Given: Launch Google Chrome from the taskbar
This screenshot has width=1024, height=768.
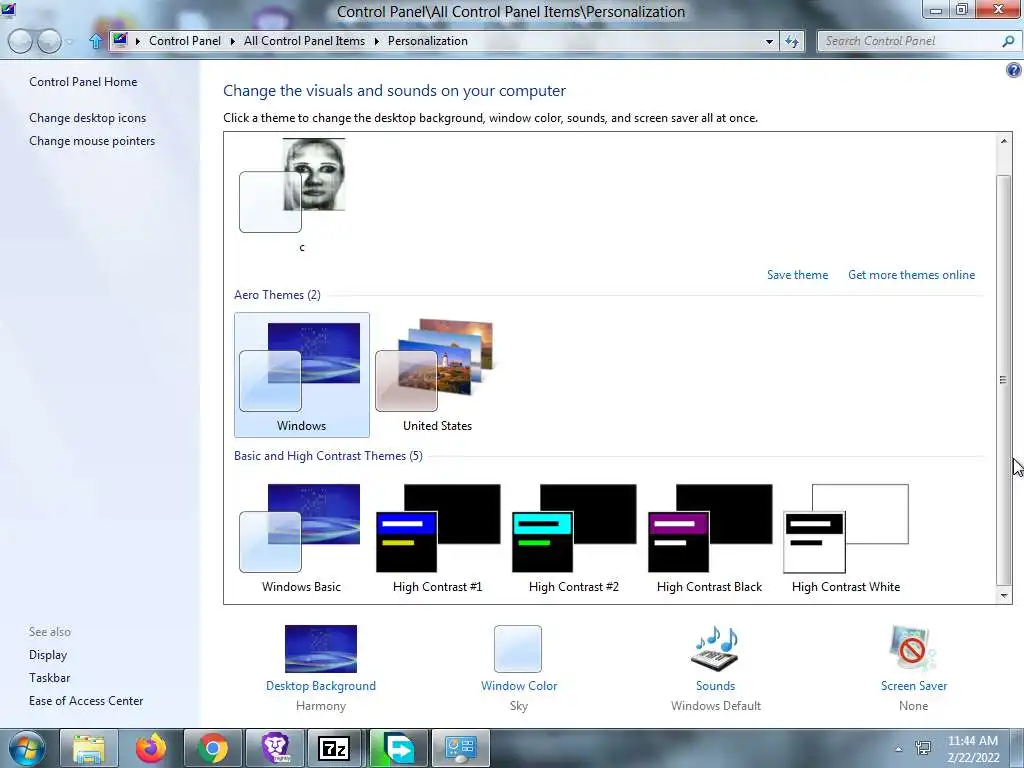Looking at the screenshot, I should click(x=213, y=748).
